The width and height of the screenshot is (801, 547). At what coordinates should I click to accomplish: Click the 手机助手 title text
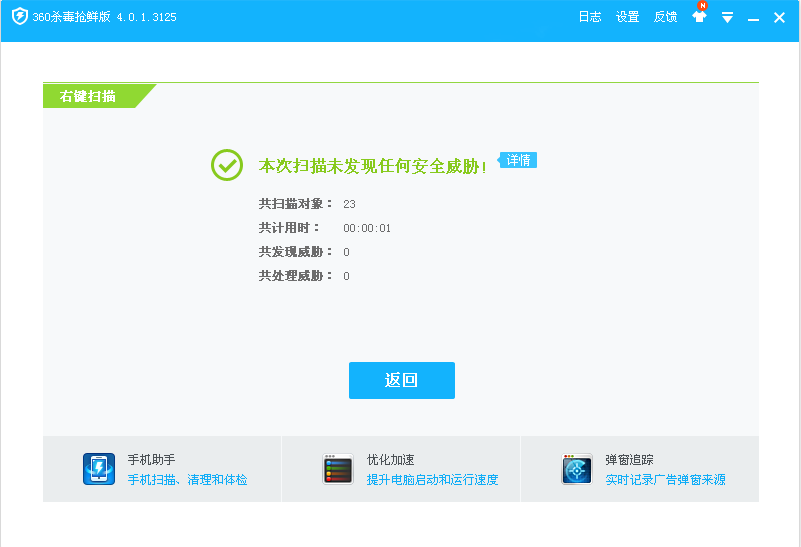(x=151, y=460)
